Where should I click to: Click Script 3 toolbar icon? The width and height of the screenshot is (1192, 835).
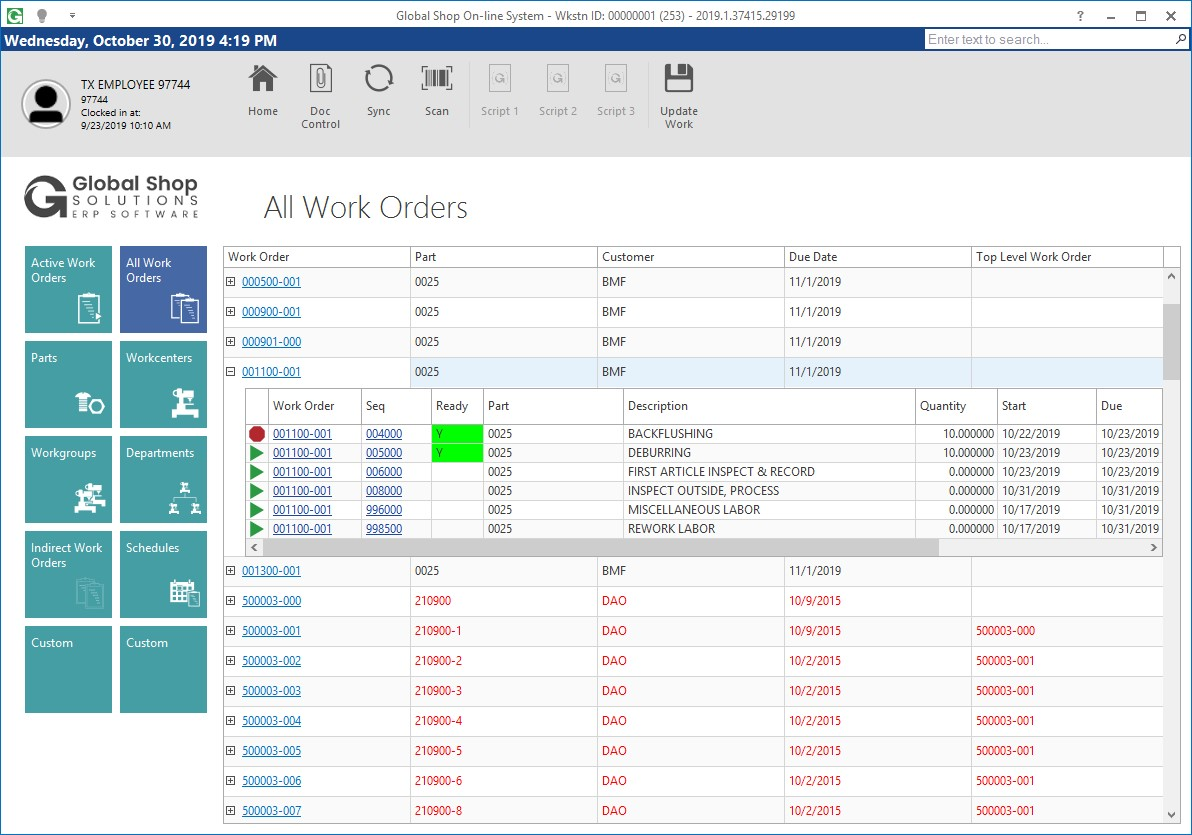tap(616, 79)
